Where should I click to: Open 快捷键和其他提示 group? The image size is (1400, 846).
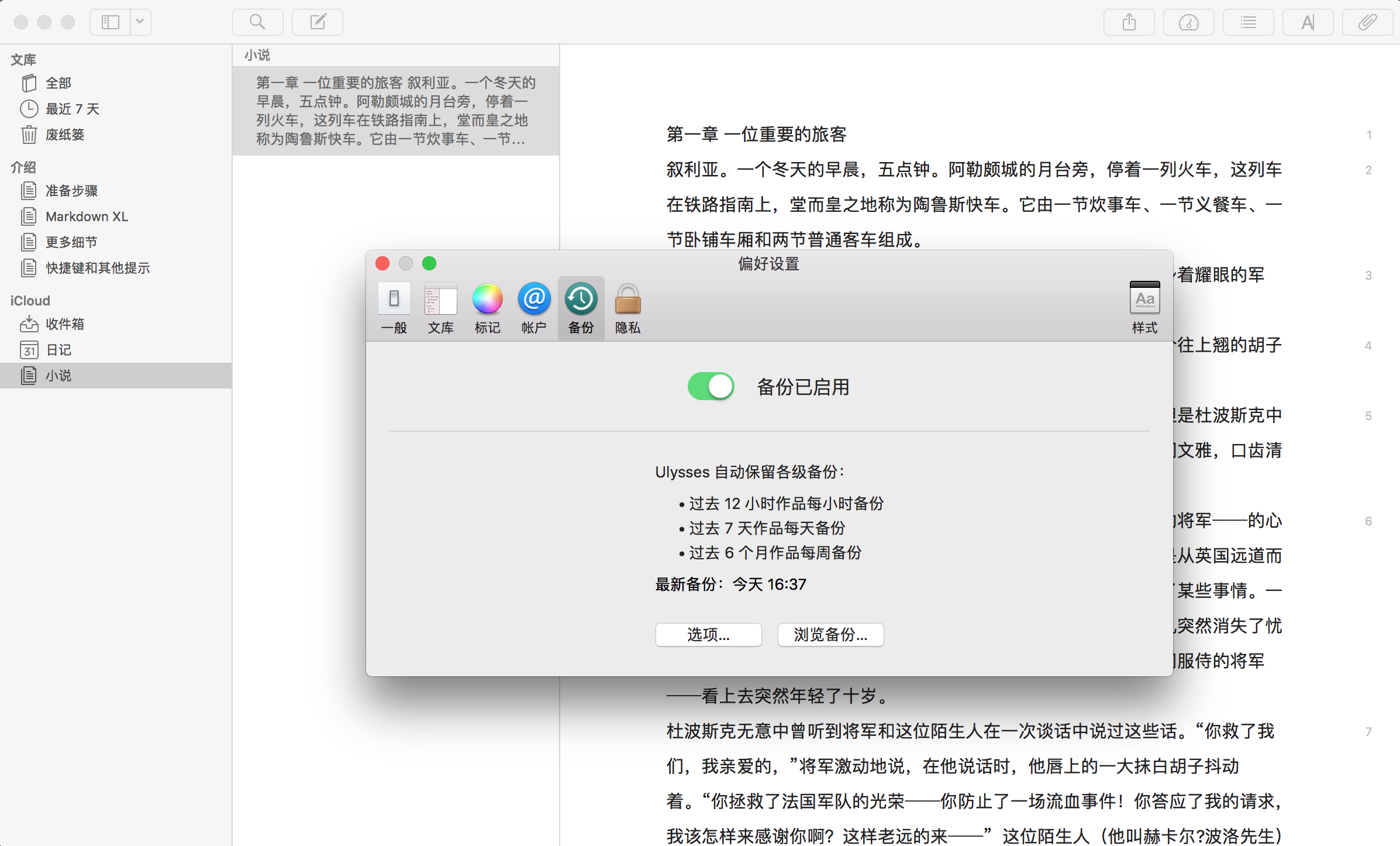(x=116, y=268)
